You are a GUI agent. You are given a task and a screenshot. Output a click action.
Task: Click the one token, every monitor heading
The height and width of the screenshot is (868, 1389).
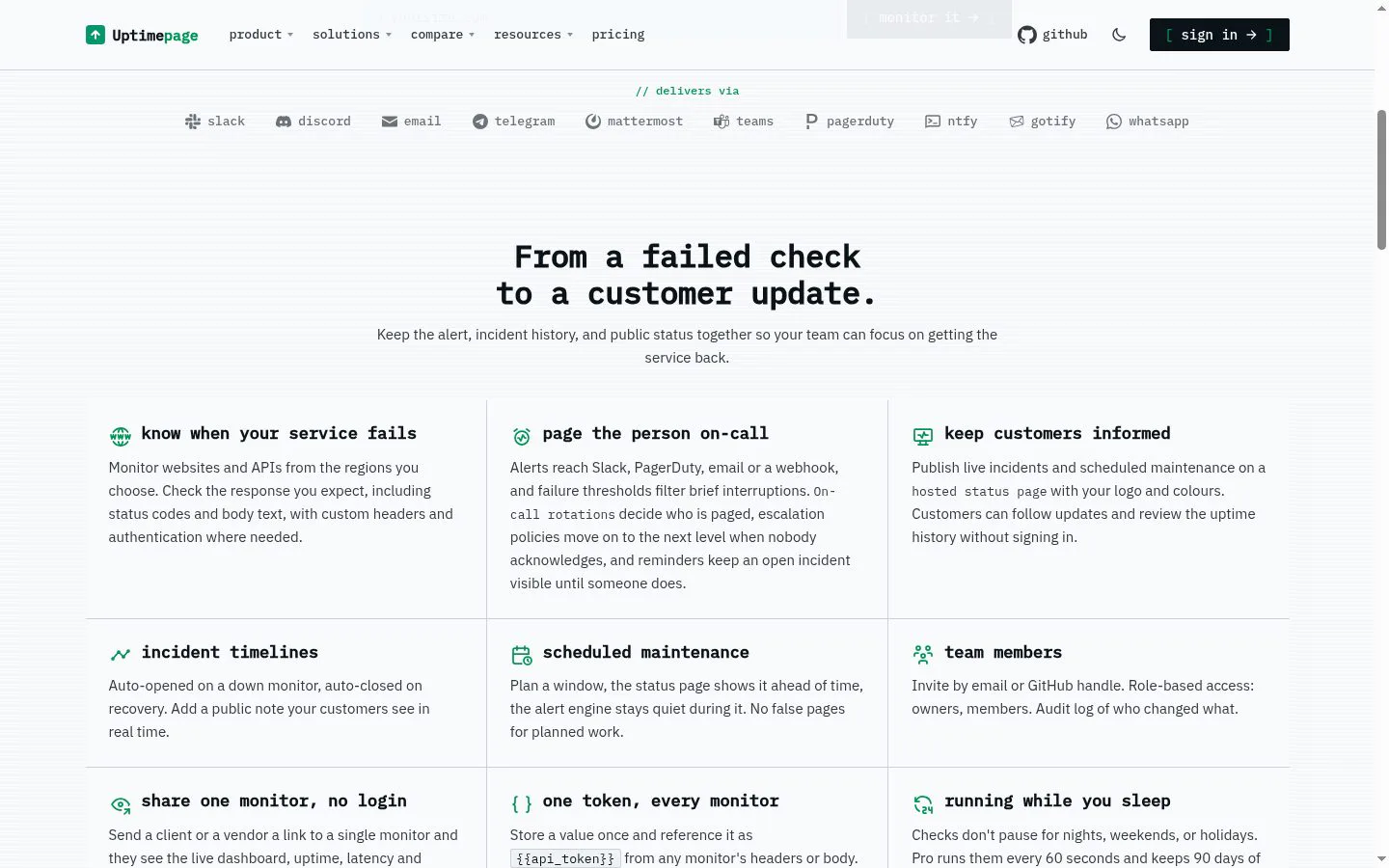661,801
